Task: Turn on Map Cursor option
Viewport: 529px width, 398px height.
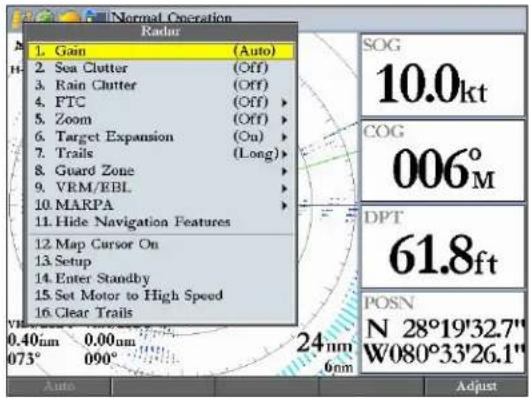Action: [160, 244]
